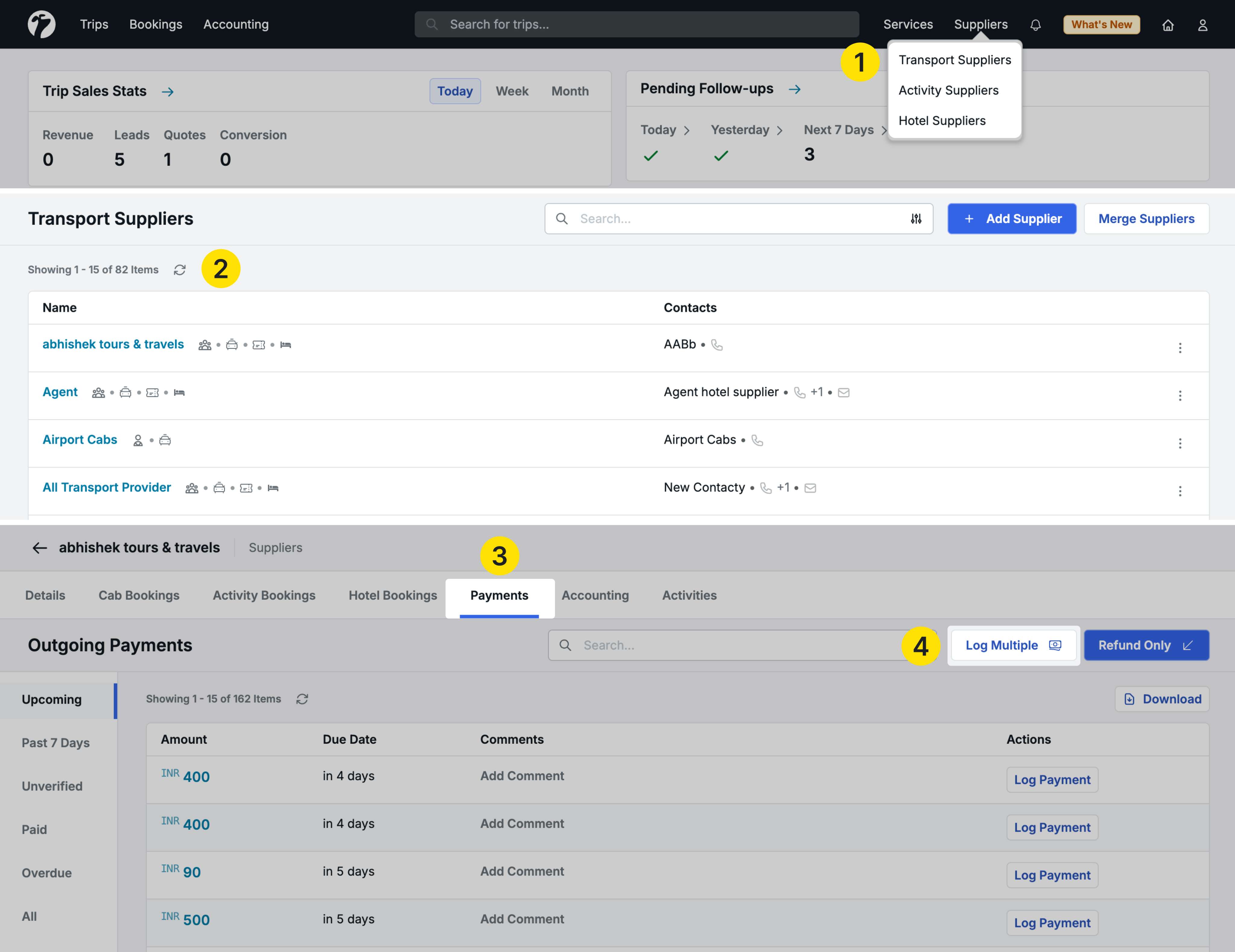Refresh the transport suppliers list
1235x952 pixels.
(x=180, y=270)
